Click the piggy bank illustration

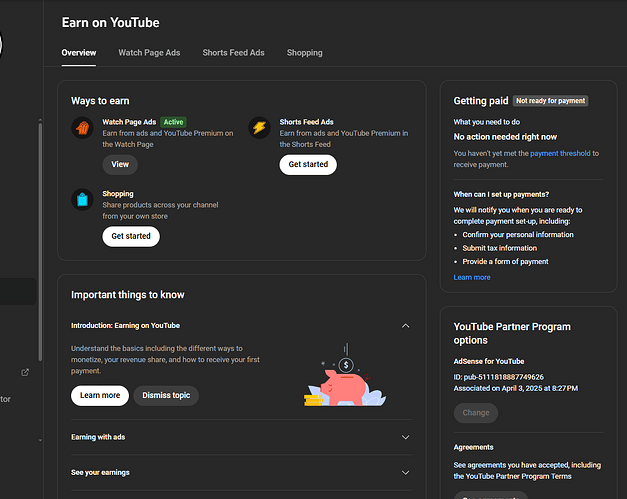(345, 375)
